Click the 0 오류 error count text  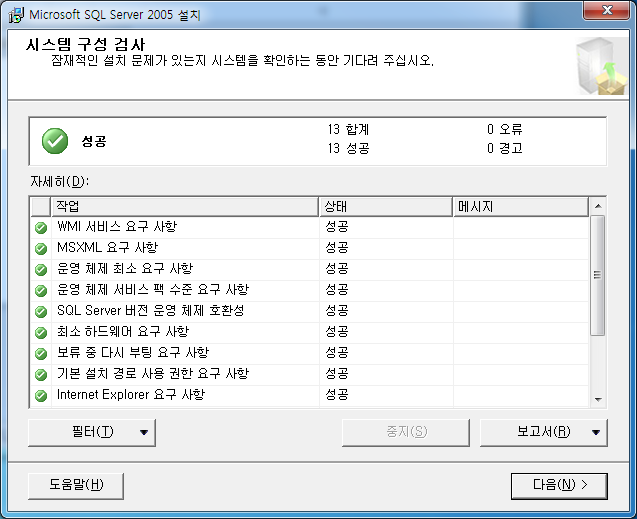(505, 130)
